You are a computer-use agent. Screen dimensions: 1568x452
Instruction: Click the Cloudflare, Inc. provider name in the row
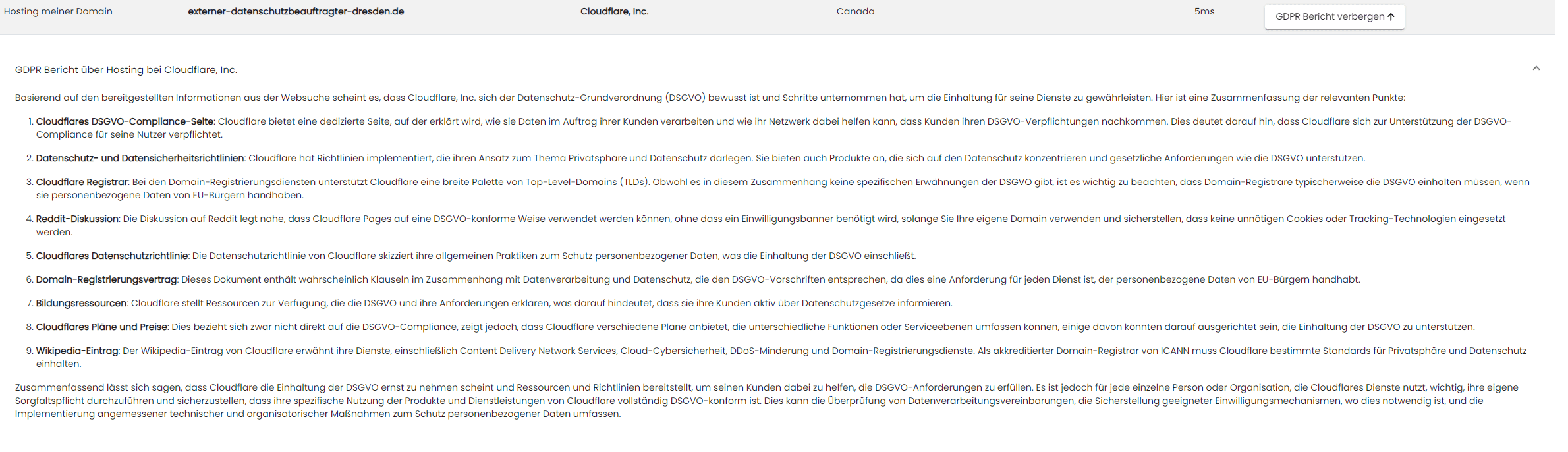tap(614, 12)
